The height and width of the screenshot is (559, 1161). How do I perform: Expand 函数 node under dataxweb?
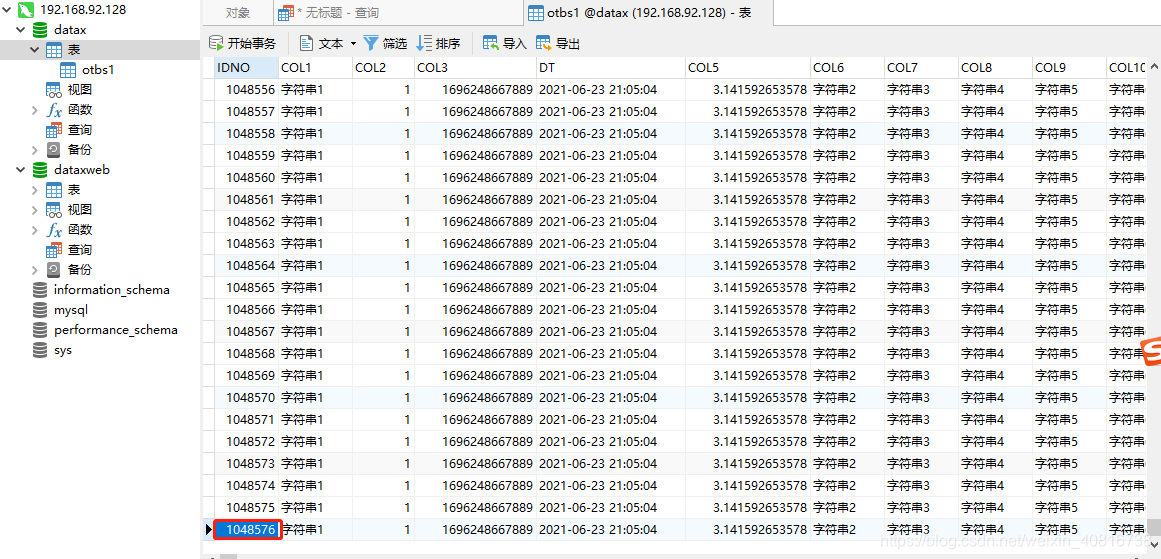(35, 230)
